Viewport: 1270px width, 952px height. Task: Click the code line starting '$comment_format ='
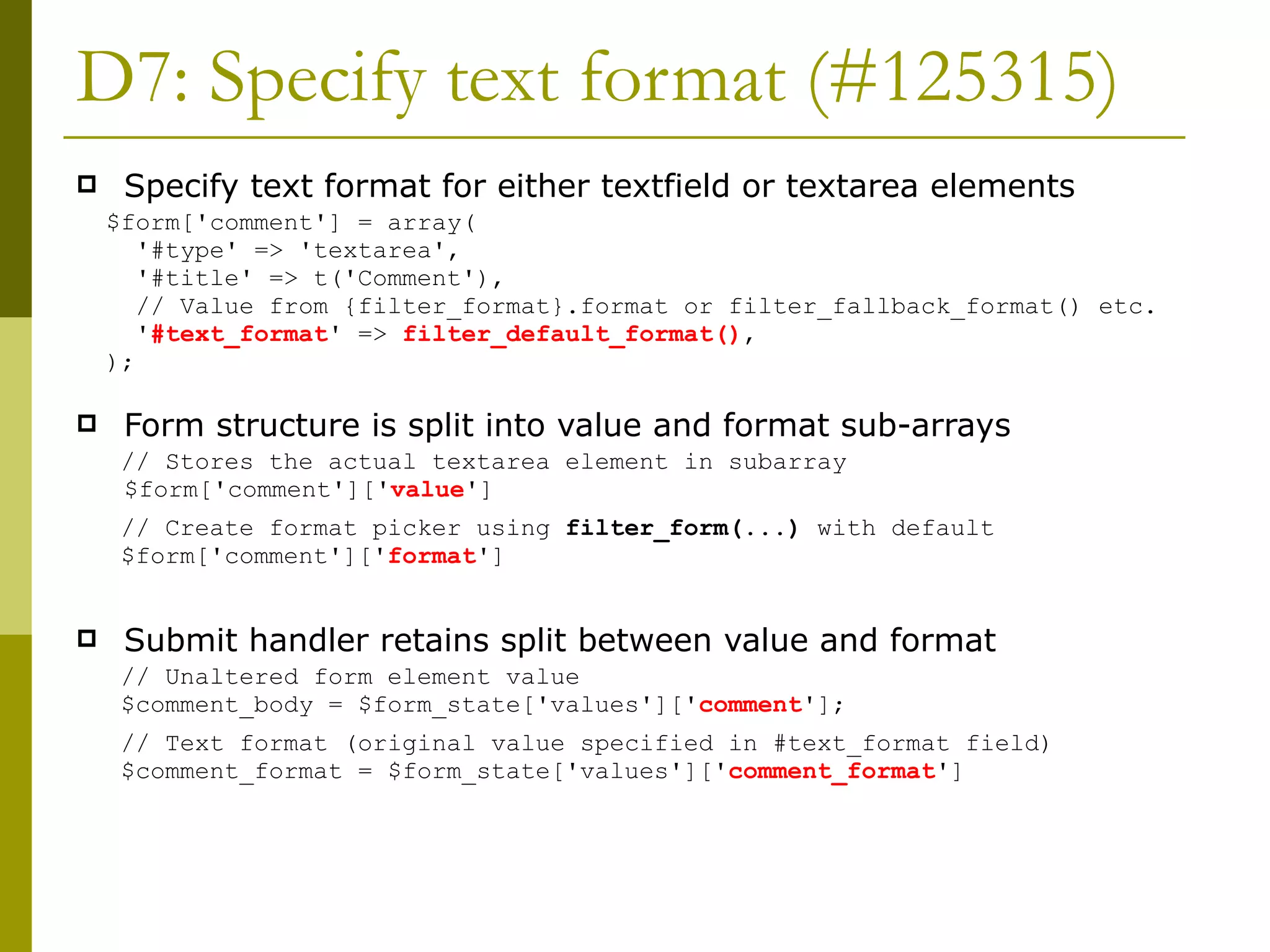point(542,772)
